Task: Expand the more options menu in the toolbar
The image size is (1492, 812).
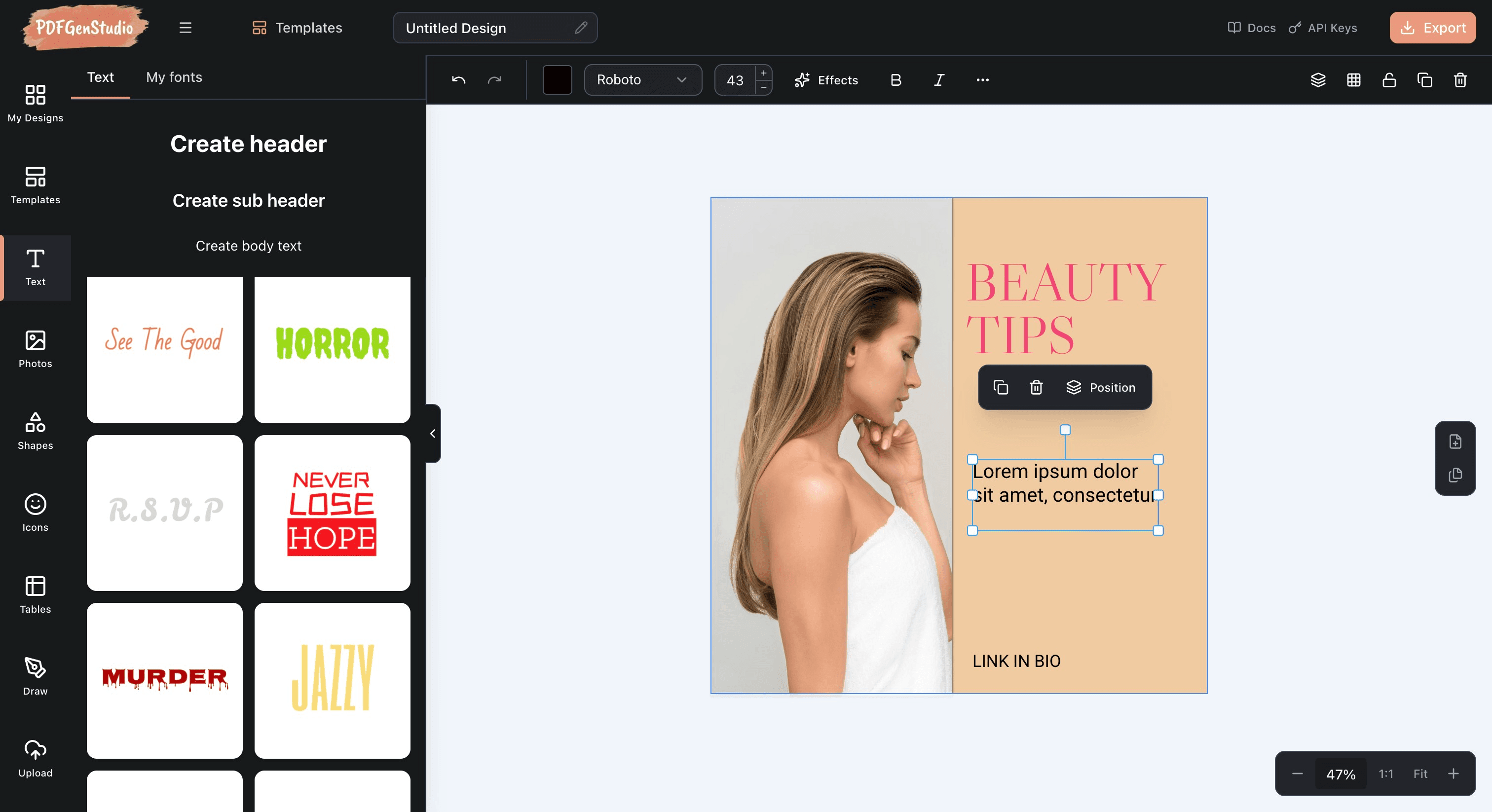Action: pyautogui.click(x=982, y=80)
